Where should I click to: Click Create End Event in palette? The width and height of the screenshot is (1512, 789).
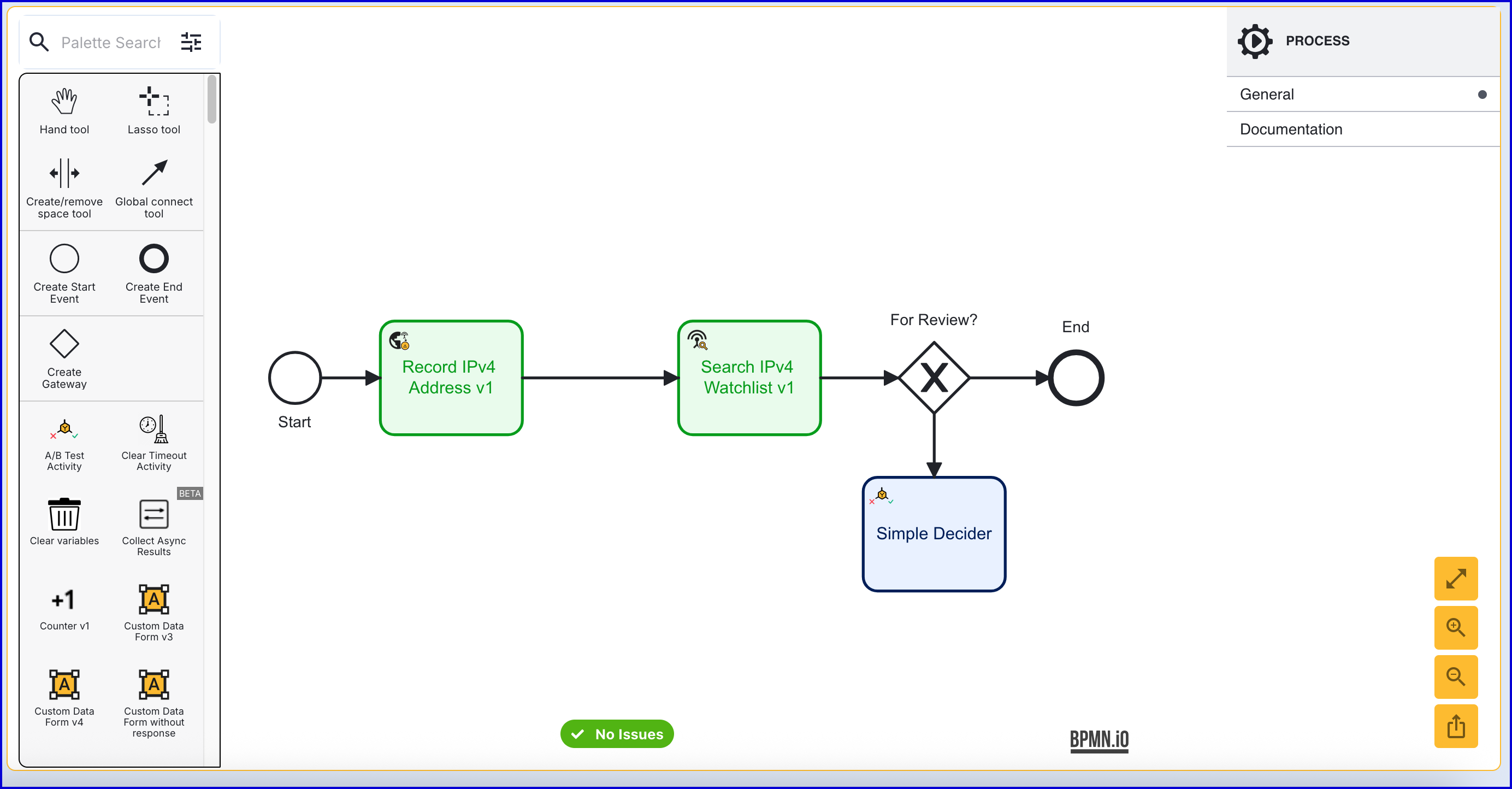154,259
